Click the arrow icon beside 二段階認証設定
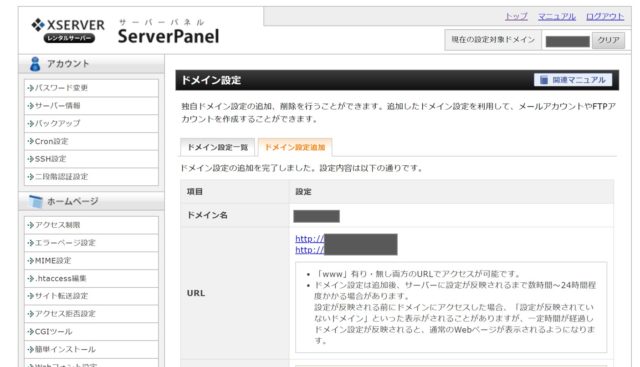Screen dimensions: 640x367 tap(31, 177)
